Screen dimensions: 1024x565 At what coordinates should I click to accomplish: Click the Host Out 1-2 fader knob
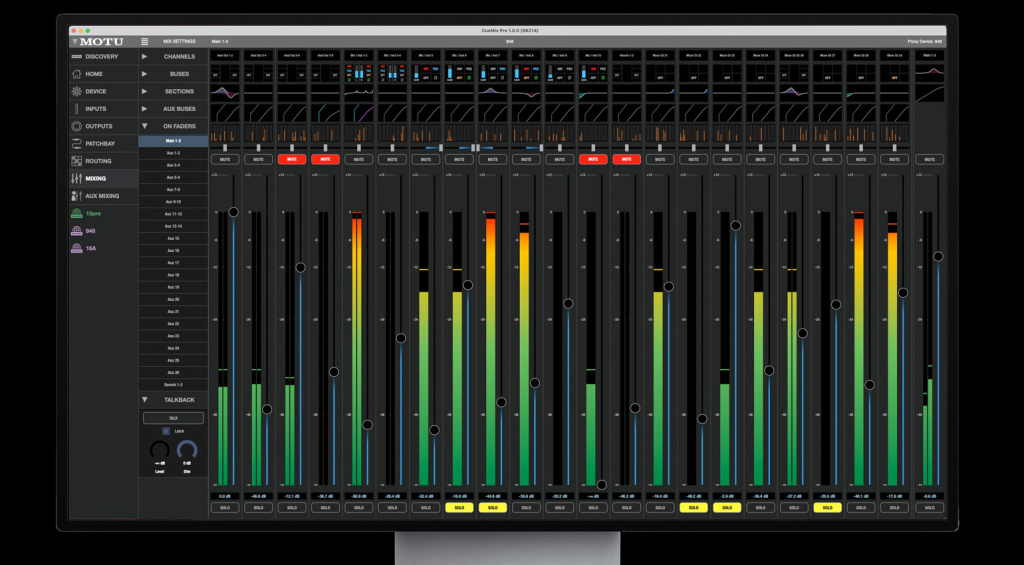coord(233,212)
